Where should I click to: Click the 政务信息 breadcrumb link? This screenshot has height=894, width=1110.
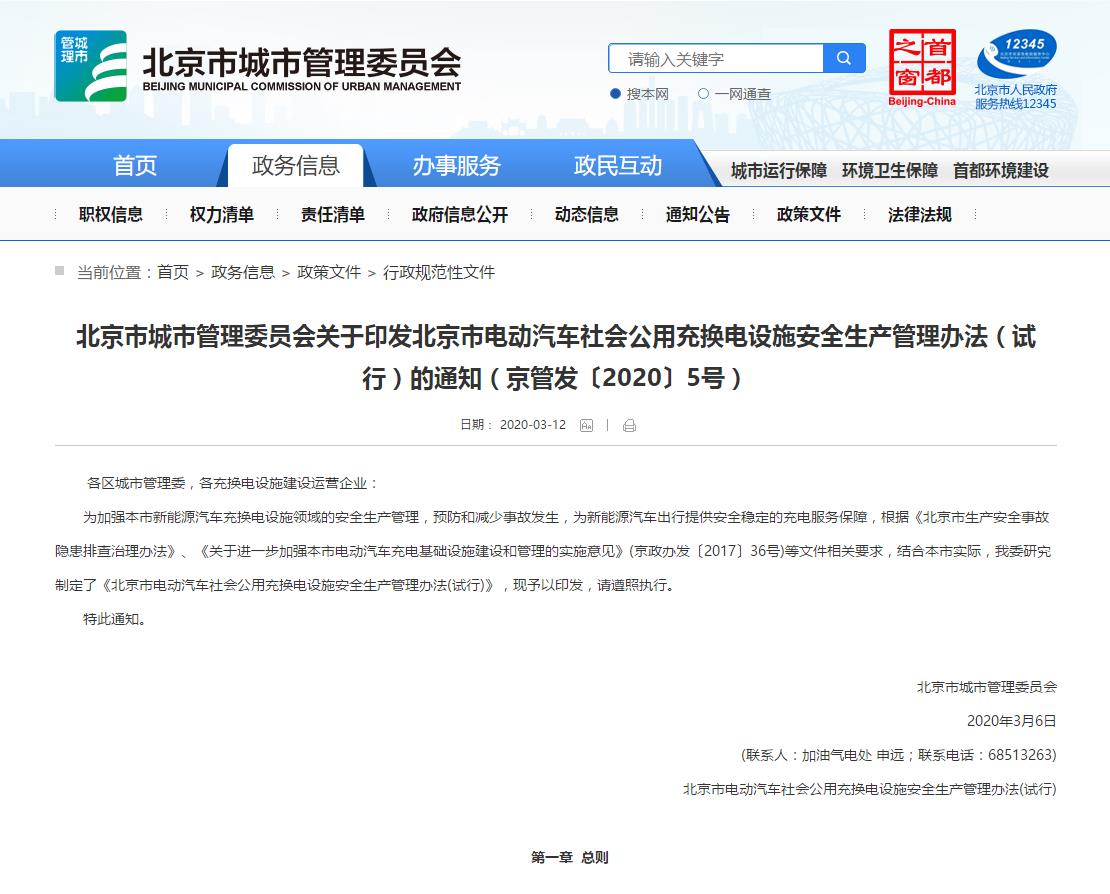click(243, 273)
